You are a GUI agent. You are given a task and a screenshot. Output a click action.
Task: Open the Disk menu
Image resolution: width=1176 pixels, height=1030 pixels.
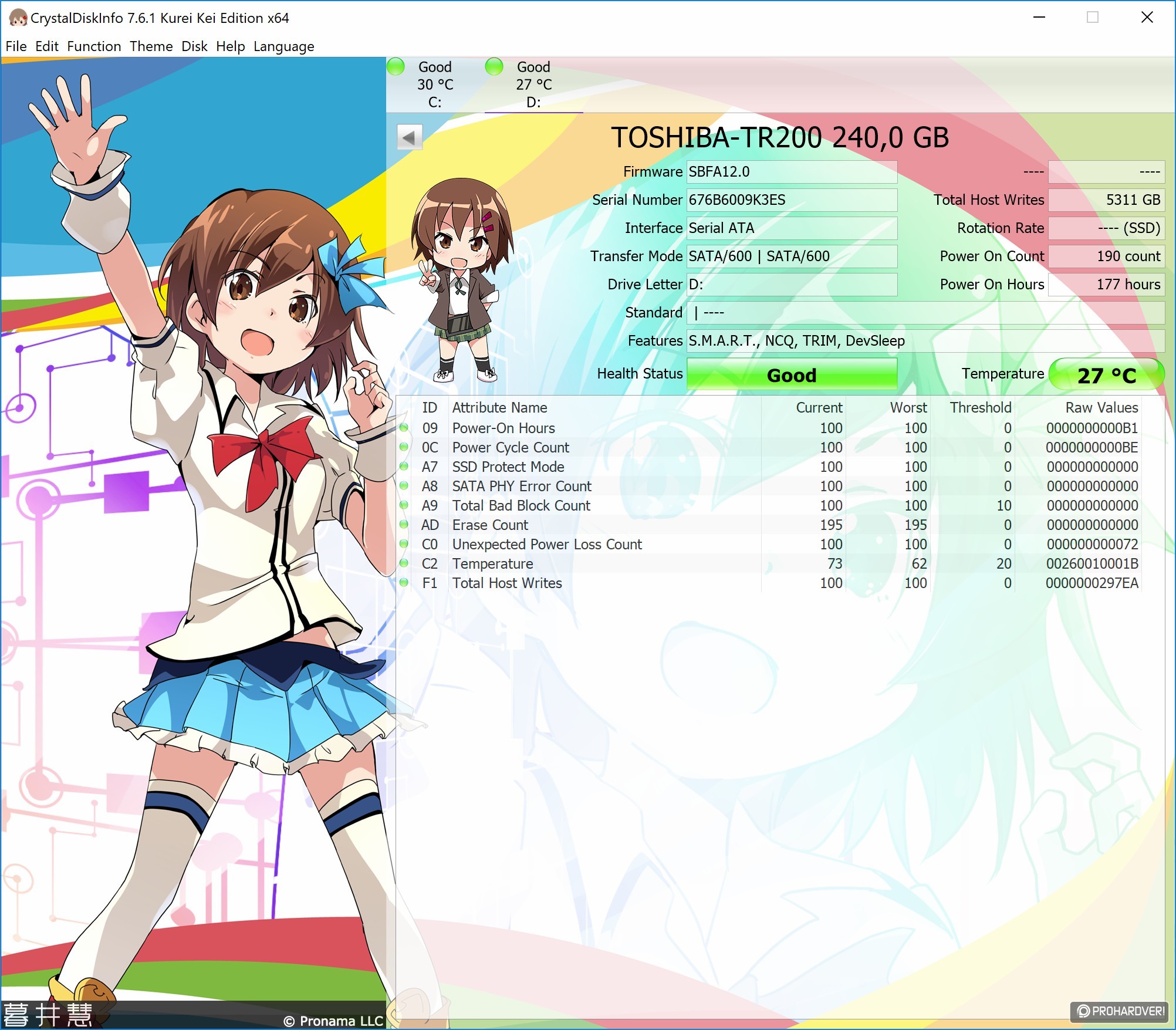194,46
